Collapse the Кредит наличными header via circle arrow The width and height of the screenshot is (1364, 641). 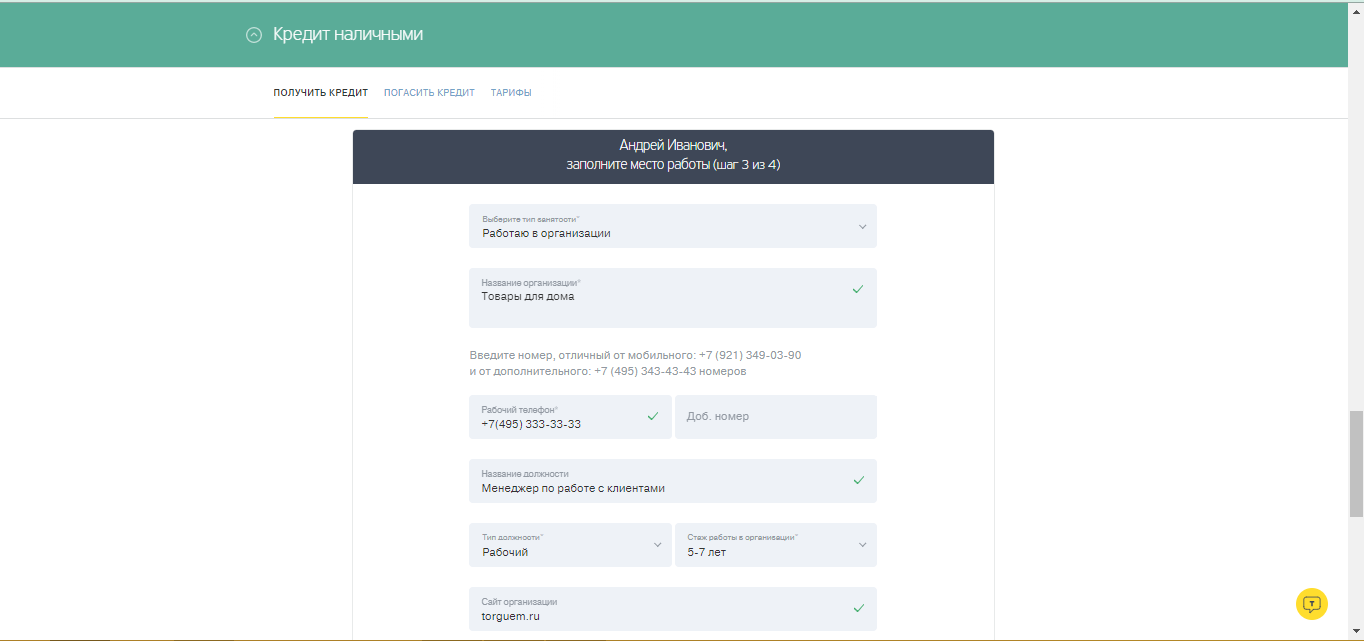coord(254,33)
